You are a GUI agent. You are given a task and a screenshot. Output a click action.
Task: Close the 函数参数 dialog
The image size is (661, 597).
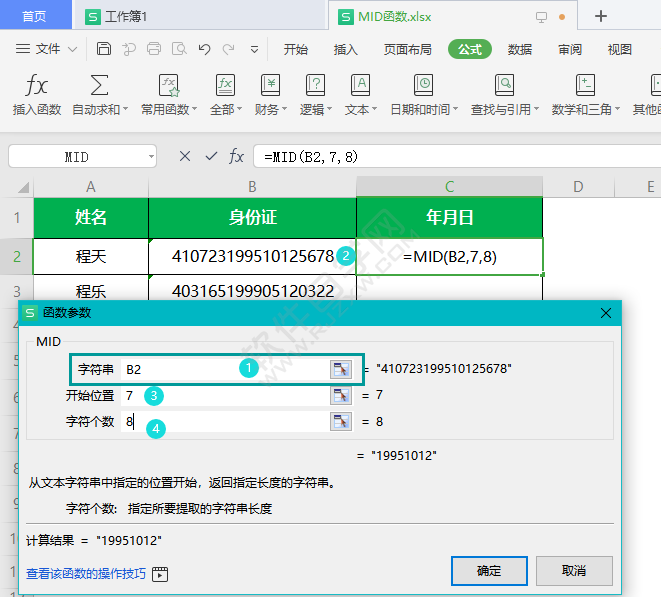(606, 313)
